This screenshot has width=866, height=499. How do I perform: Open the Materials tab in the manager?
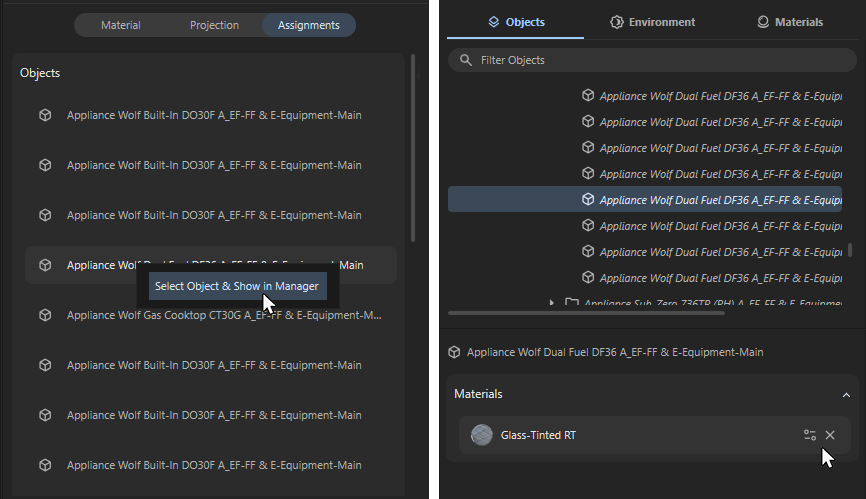pyautogui.click(x=790, y=22)
